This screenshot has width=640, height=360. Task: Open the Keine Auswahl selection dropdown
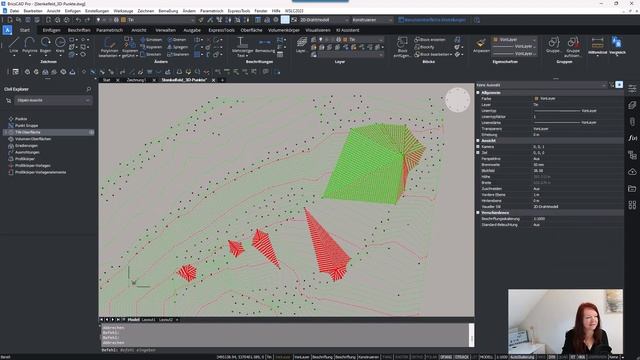pos(542,85)
